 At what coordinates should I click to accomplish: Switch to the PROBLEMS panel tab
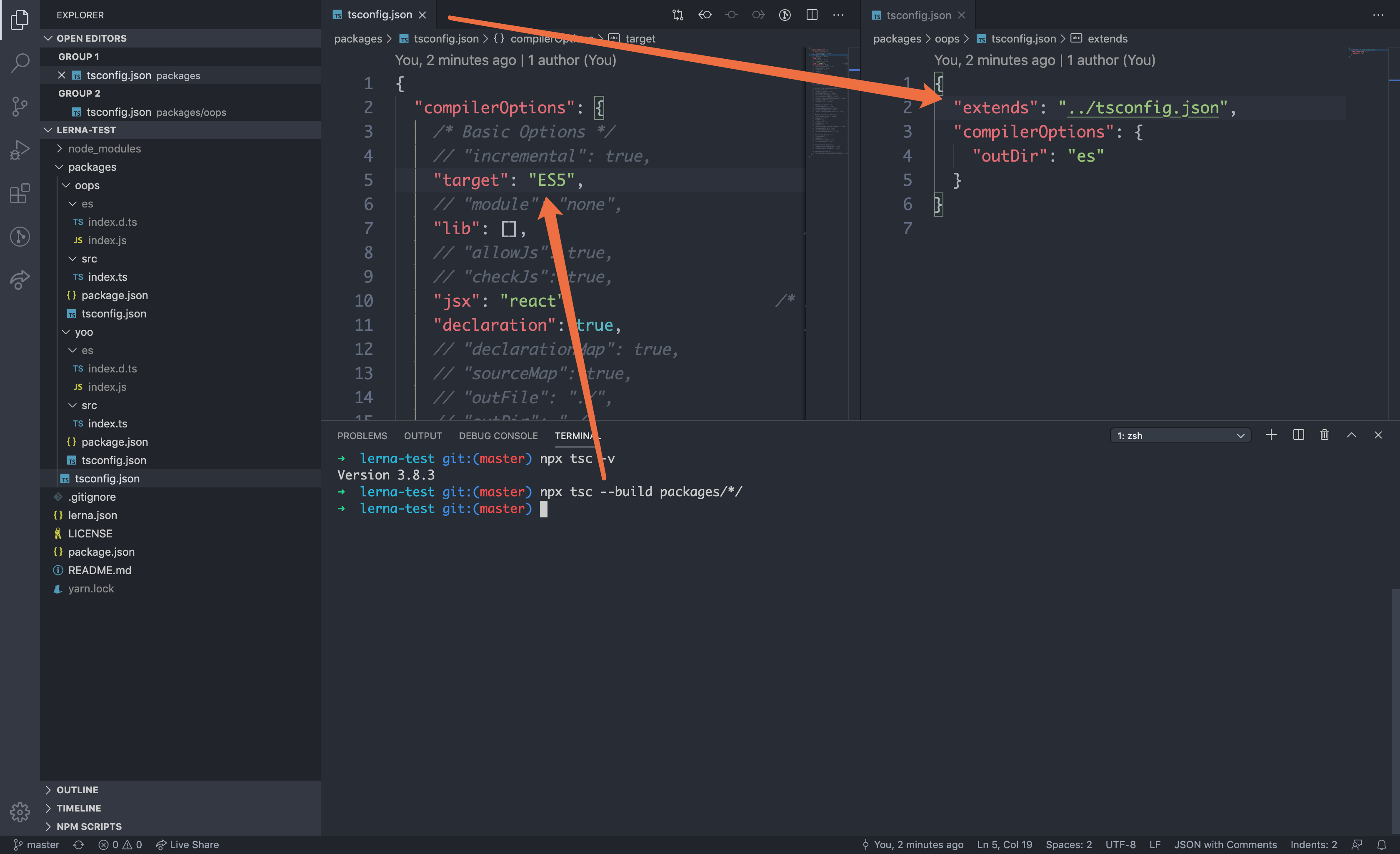pyautogui.click(x=362, y=436)
